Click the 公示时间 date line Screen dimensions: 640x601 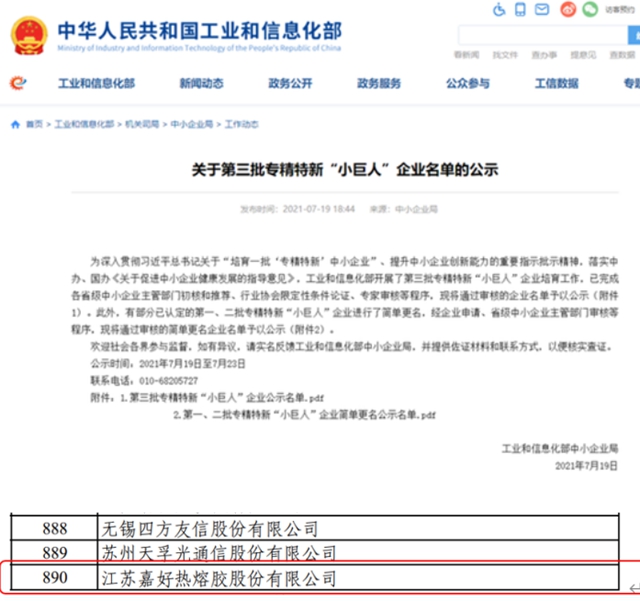point(168,364)
